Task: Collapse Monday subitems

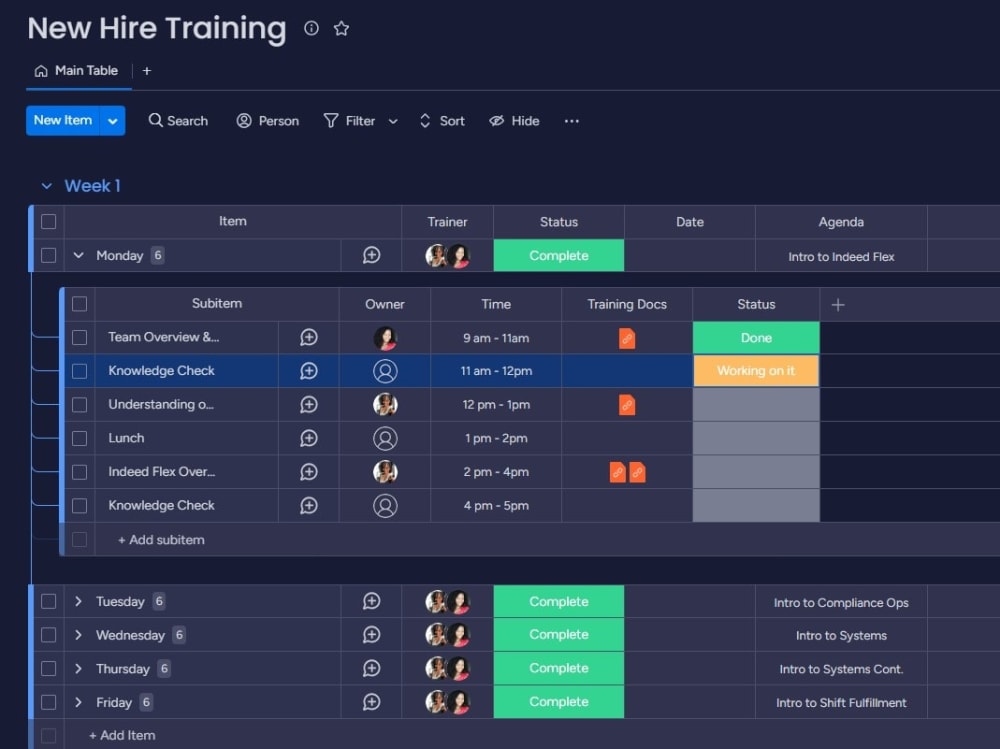Action: point(78,255)
